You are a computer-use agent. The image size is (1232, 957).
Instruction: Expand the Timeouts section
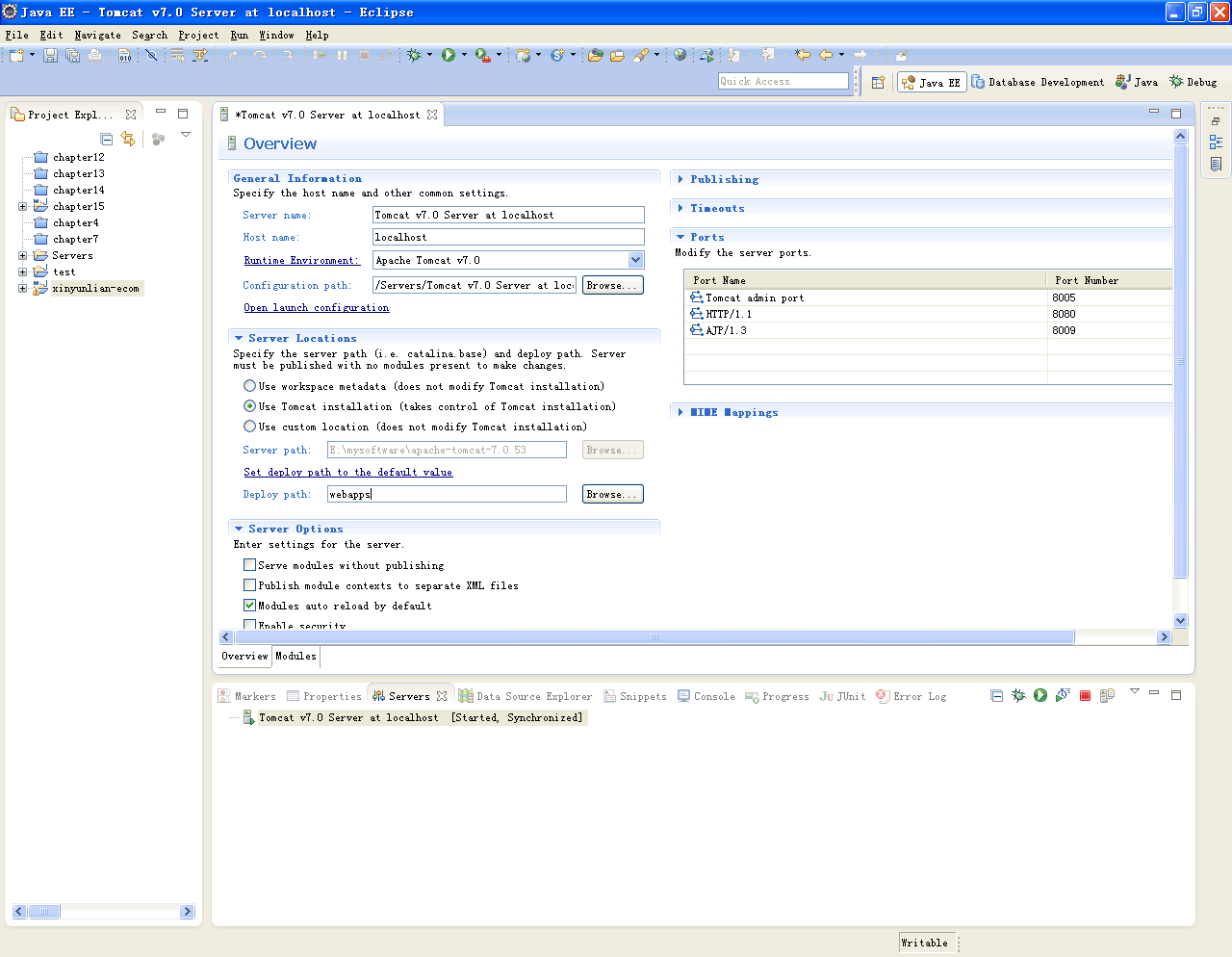680,208
